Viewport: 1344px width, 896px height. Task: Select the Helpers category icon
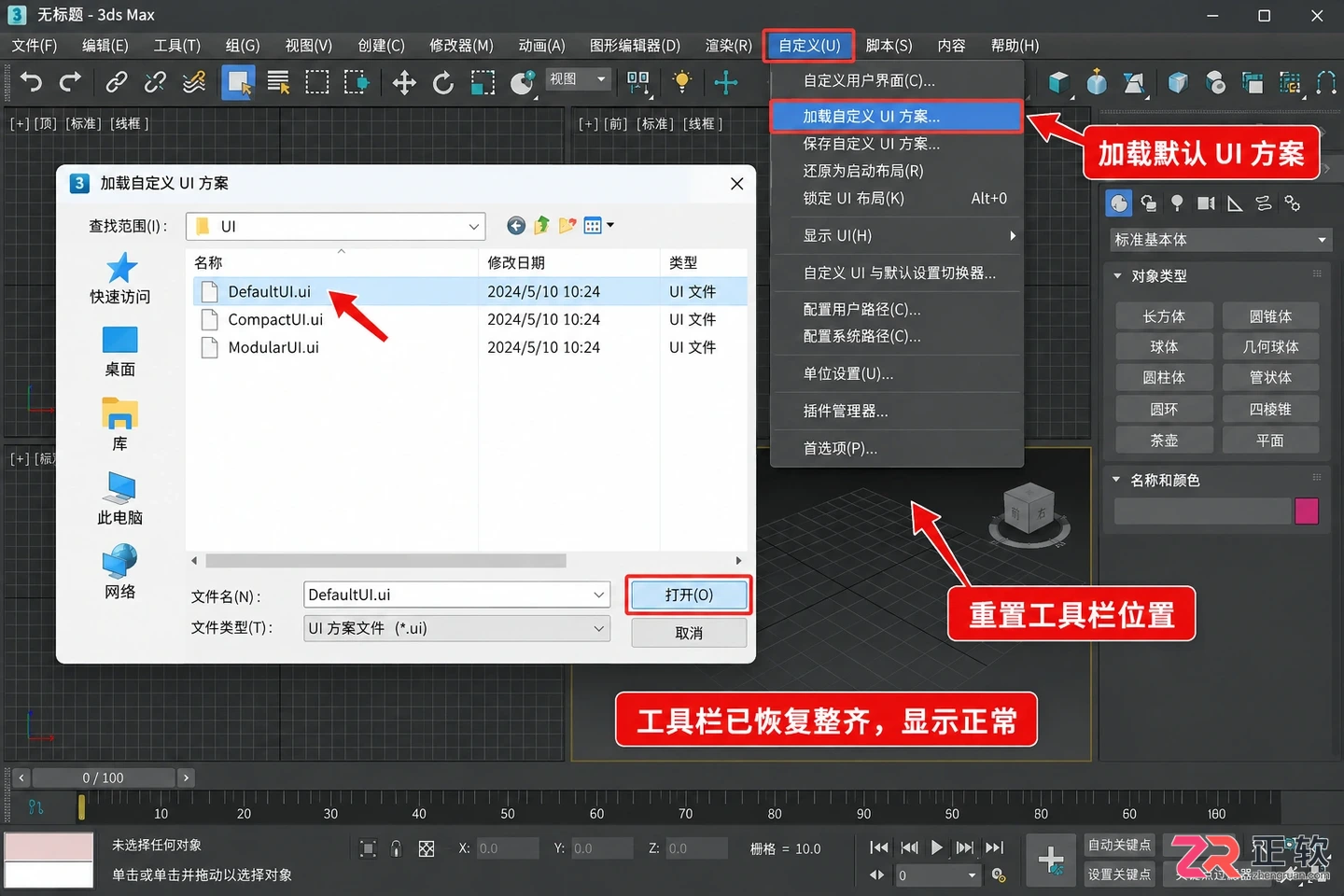(x=1235, y=203)
